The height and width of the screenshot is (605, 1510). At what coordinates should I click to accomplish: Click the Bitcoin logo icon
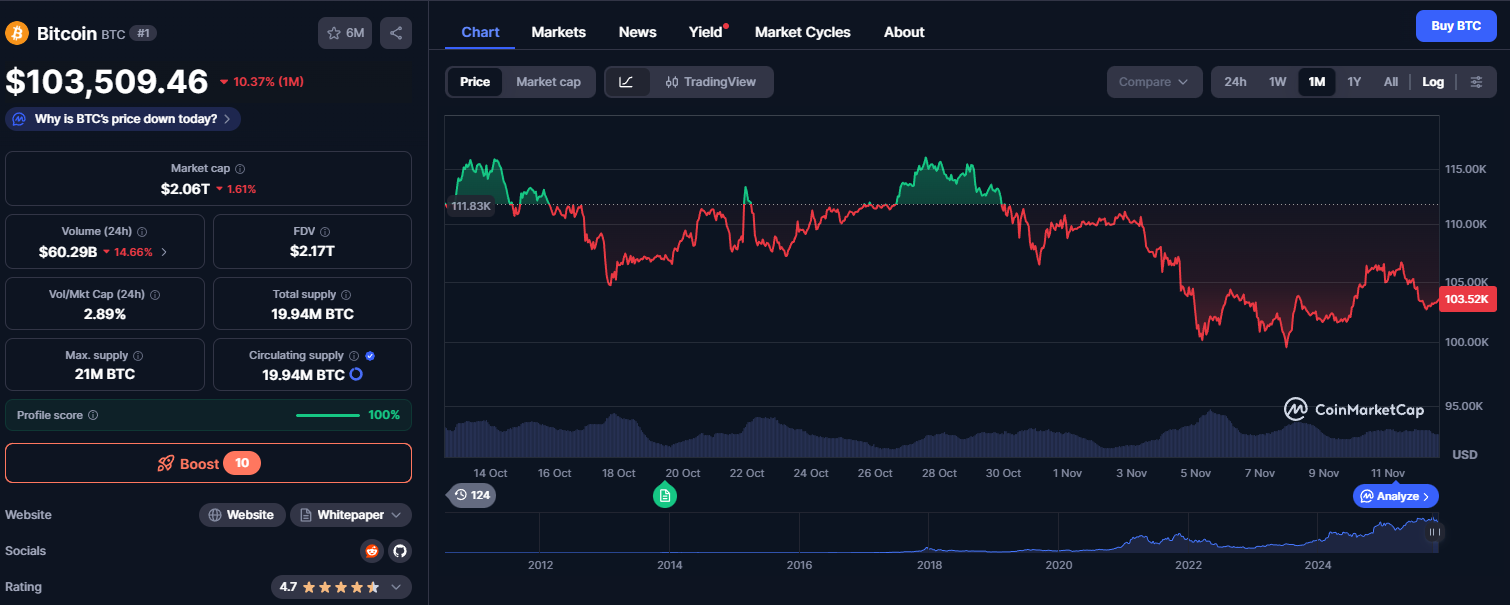pos(16,32)
